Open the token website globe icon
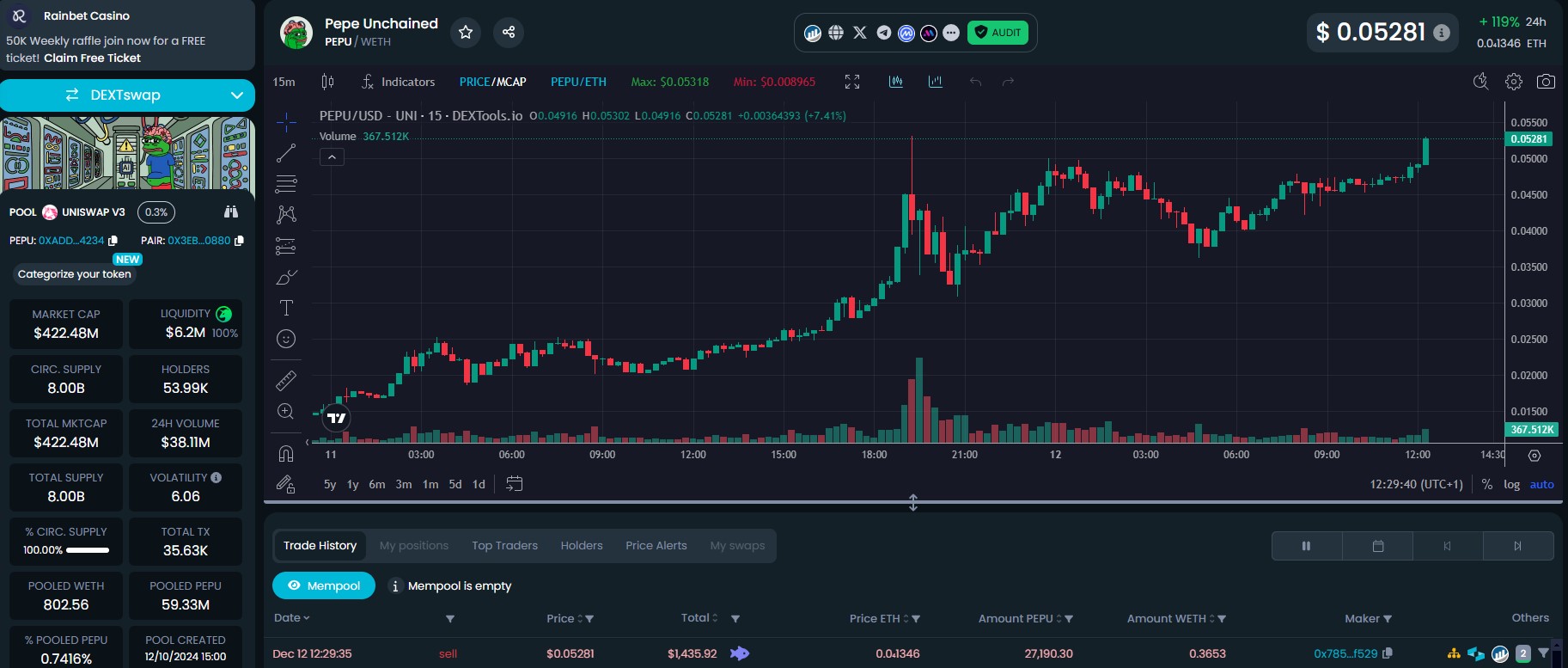Image resolution: width=1568 pixels, height=668 pixels. [x=836, y=33]
